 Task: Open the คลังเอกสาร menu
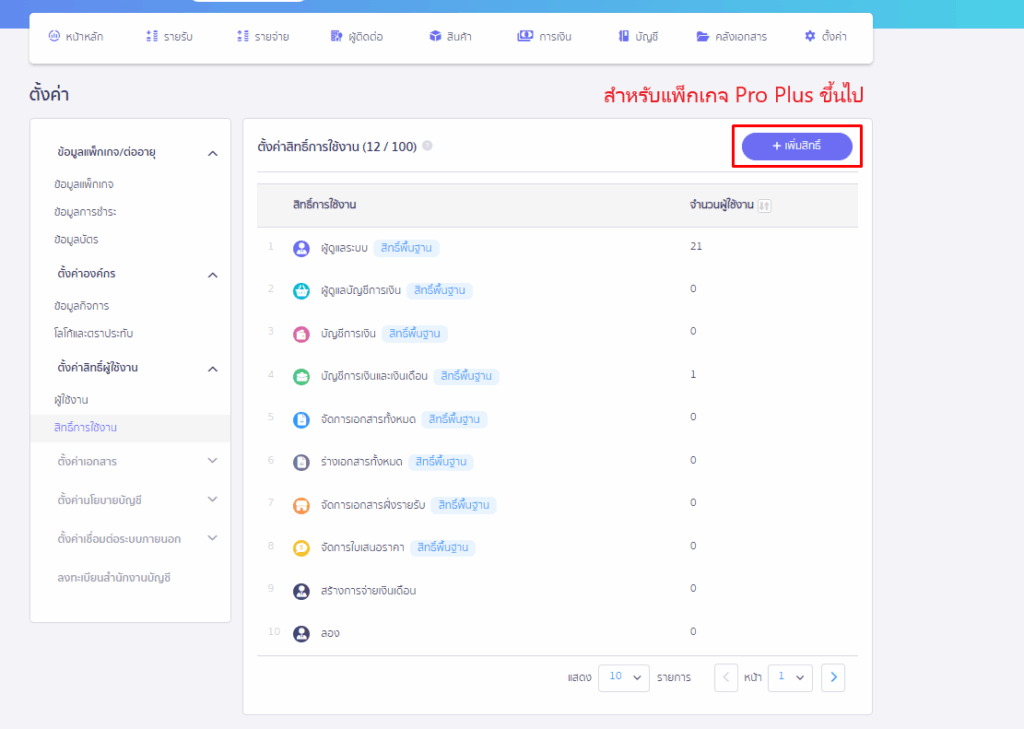click(x=731, y=37)
